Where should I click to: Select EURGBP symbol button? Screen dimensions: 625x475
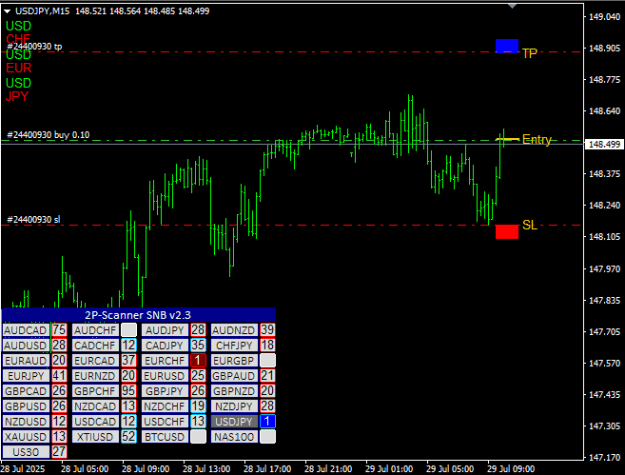click(x=234, y=360)
